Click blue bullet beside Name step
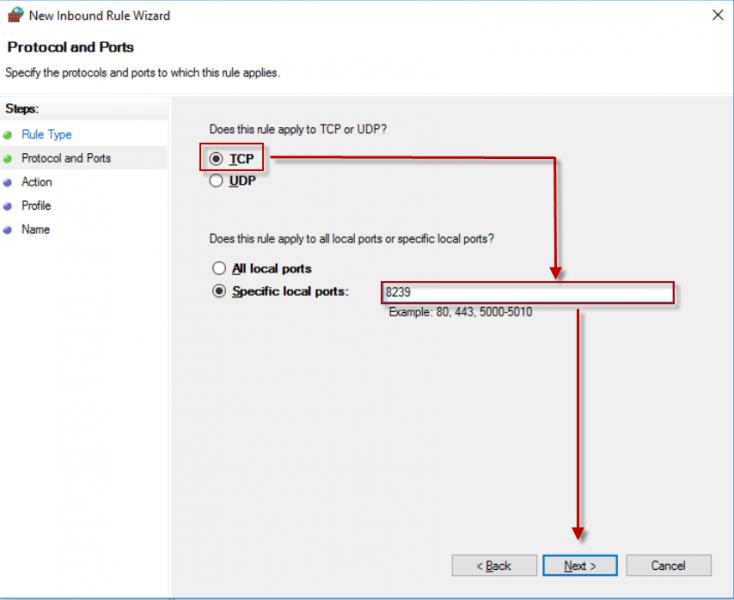This screenshot has width=734, height=600. coord(8,230)
